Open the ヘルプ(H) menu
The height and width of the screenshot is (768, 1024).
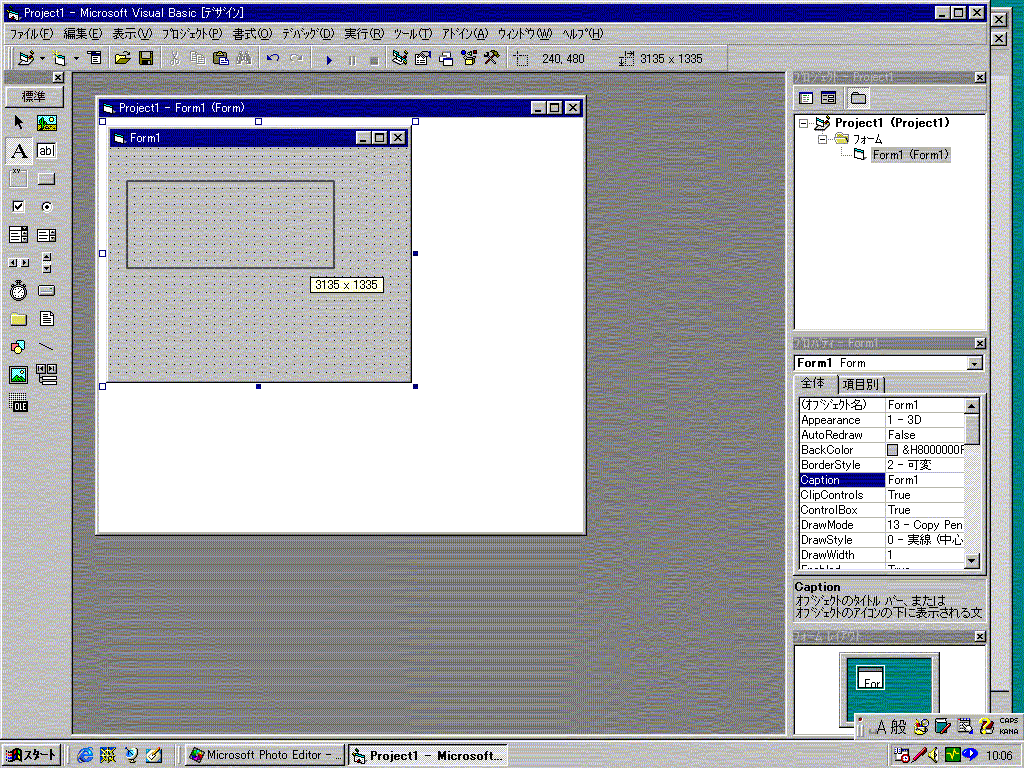(x=583, y=33)
